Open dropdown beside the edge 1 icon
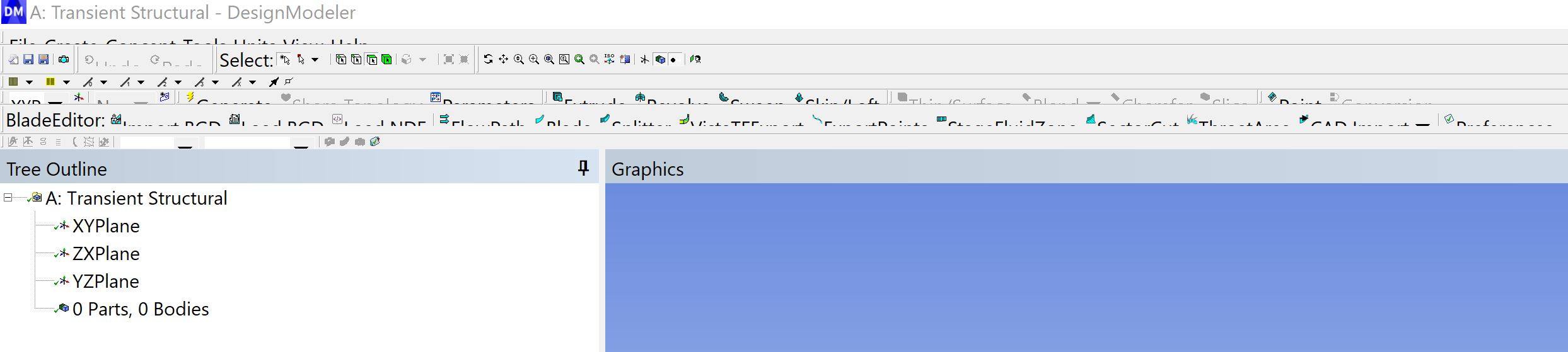Screen dimensions: 1568x352 pos(141,82)
